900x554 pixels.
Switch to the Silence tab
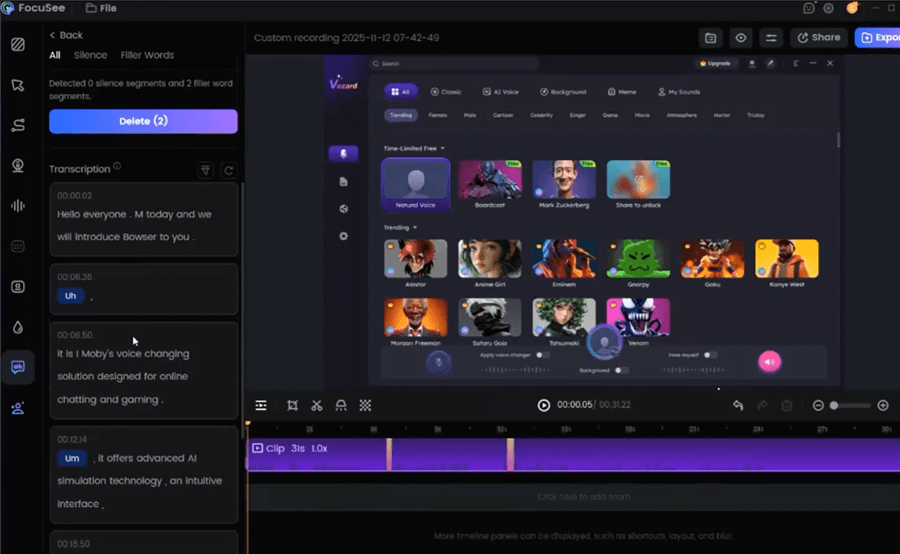91,55
